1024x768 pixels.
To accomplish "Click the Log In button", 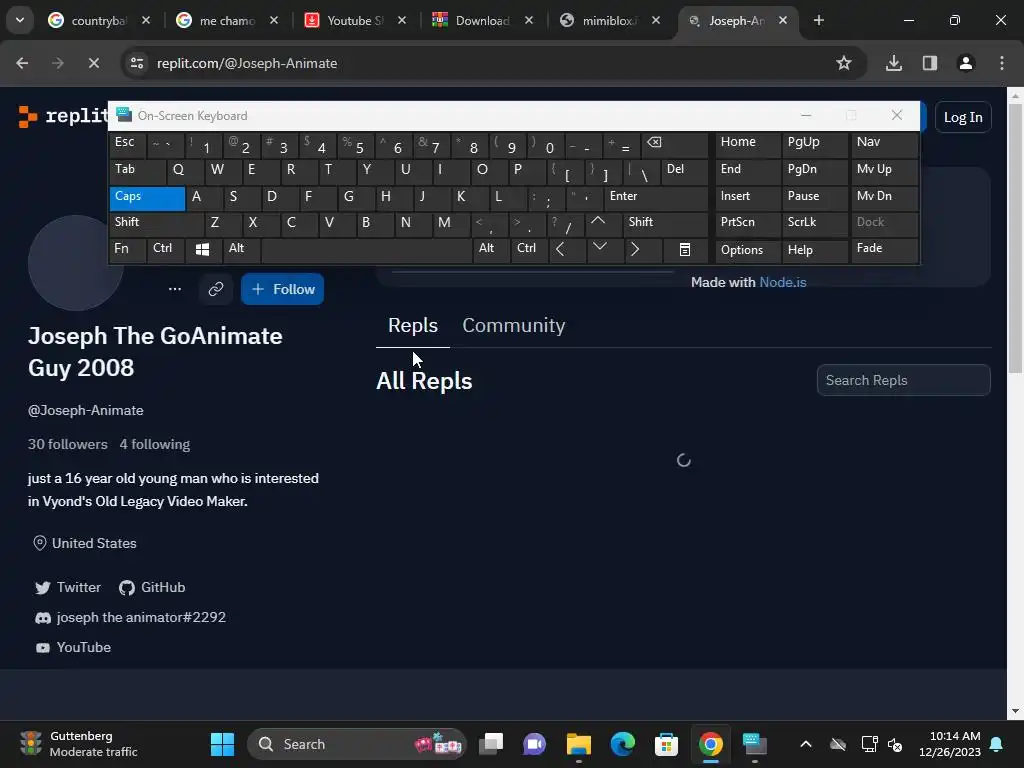I will (963, 118).
